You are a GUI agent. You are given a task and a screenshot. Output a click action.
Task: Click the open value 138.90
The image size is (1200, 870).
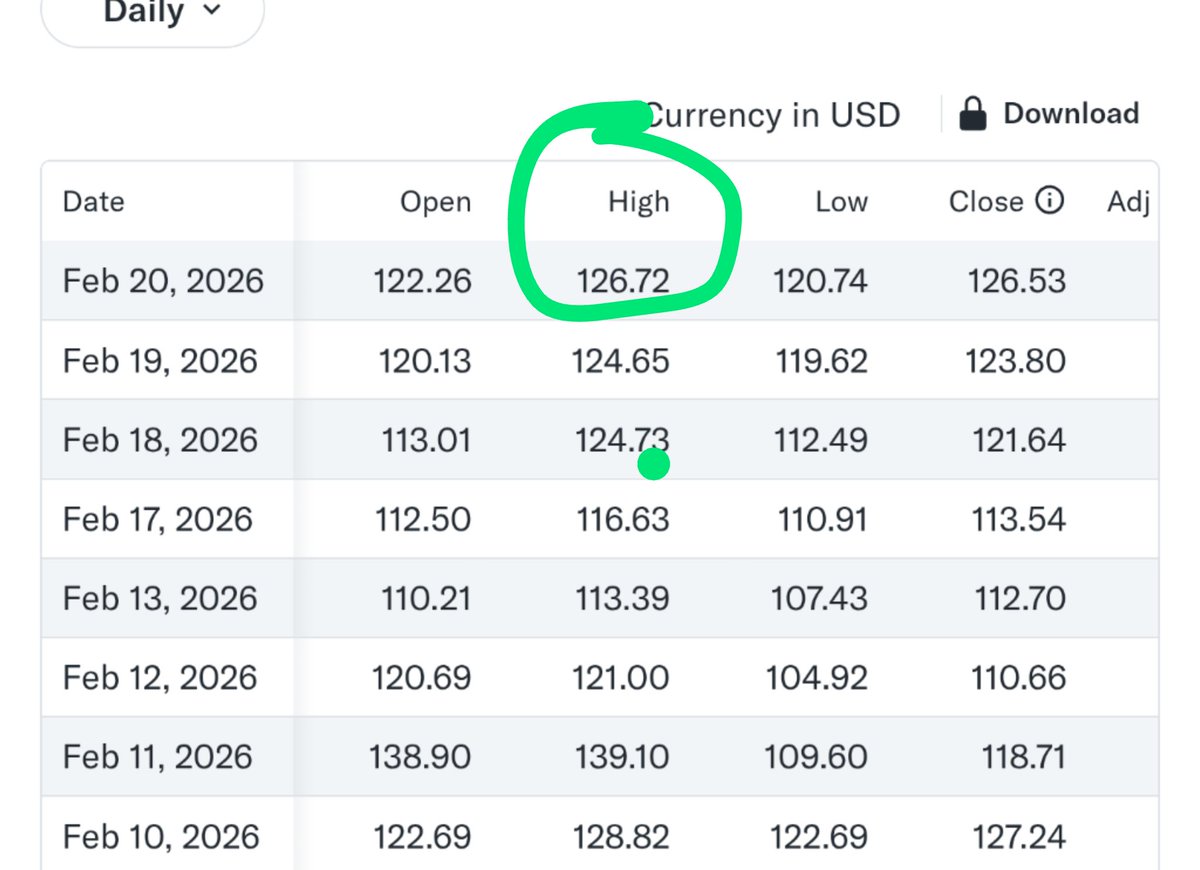pos(422,757)
